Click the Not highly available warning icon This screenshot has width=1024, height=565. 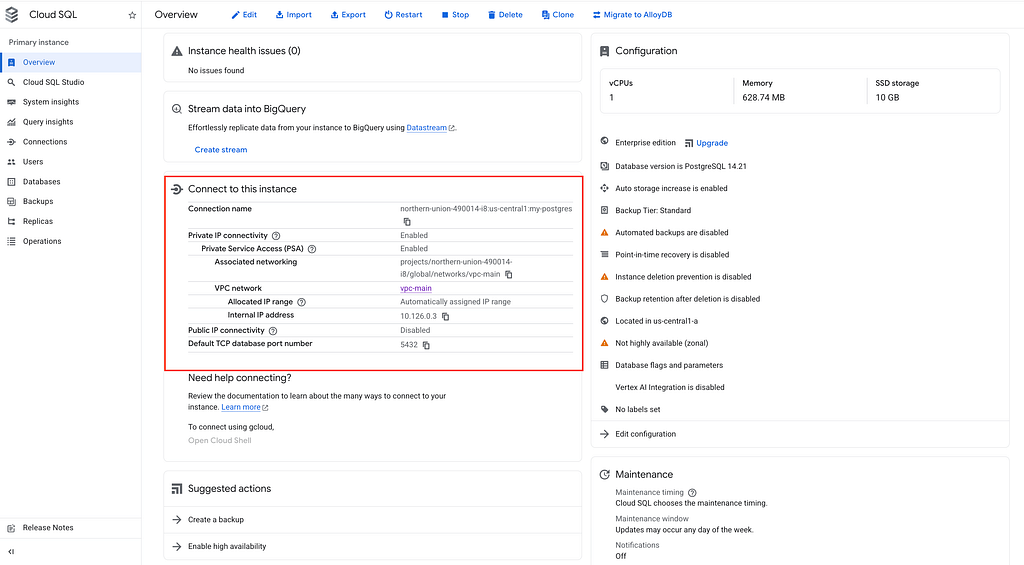click(604, 343)
